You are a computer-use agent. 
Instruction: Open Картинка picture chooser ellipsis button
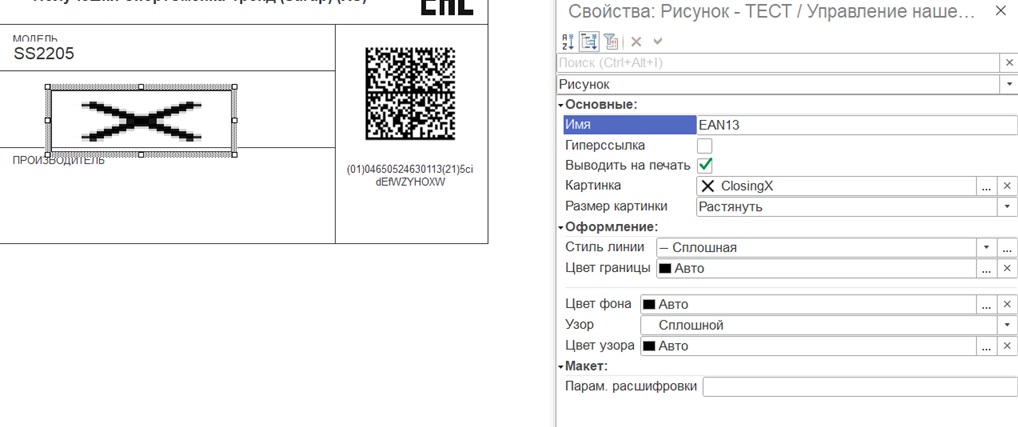point(987,186)
